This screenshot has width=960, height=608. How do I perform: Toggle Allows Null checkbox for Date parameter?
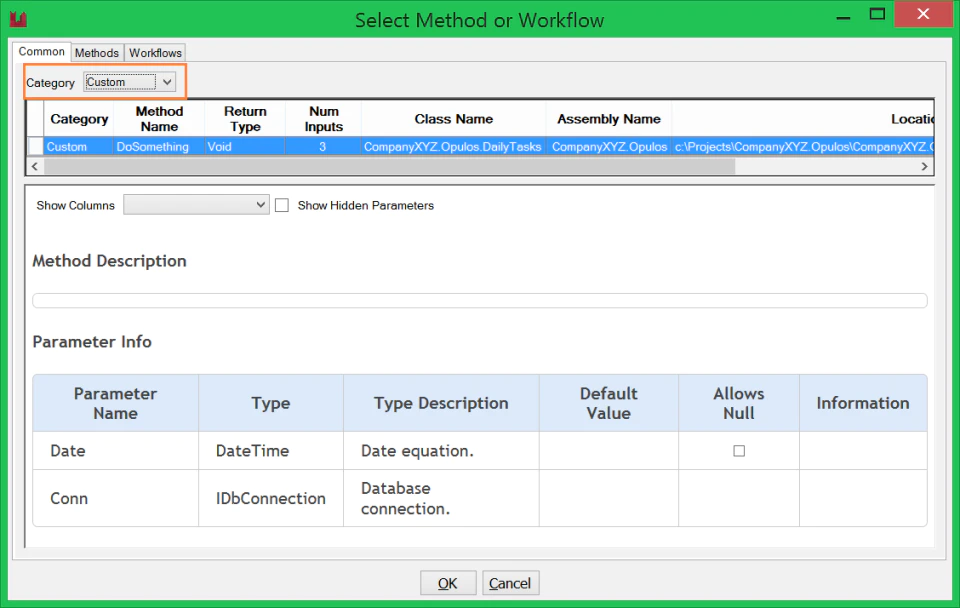(739, 451)
